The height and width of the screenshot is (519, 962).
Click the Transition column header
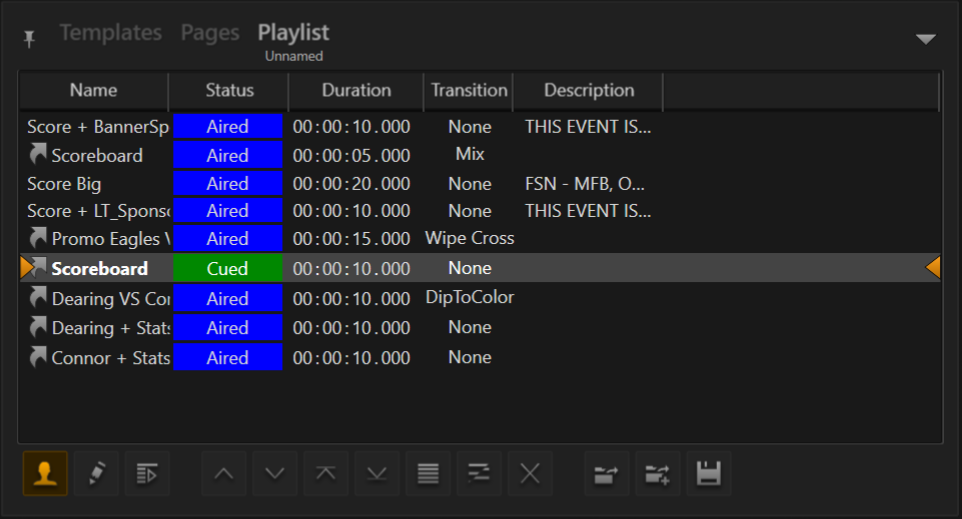tap(469, 90)
